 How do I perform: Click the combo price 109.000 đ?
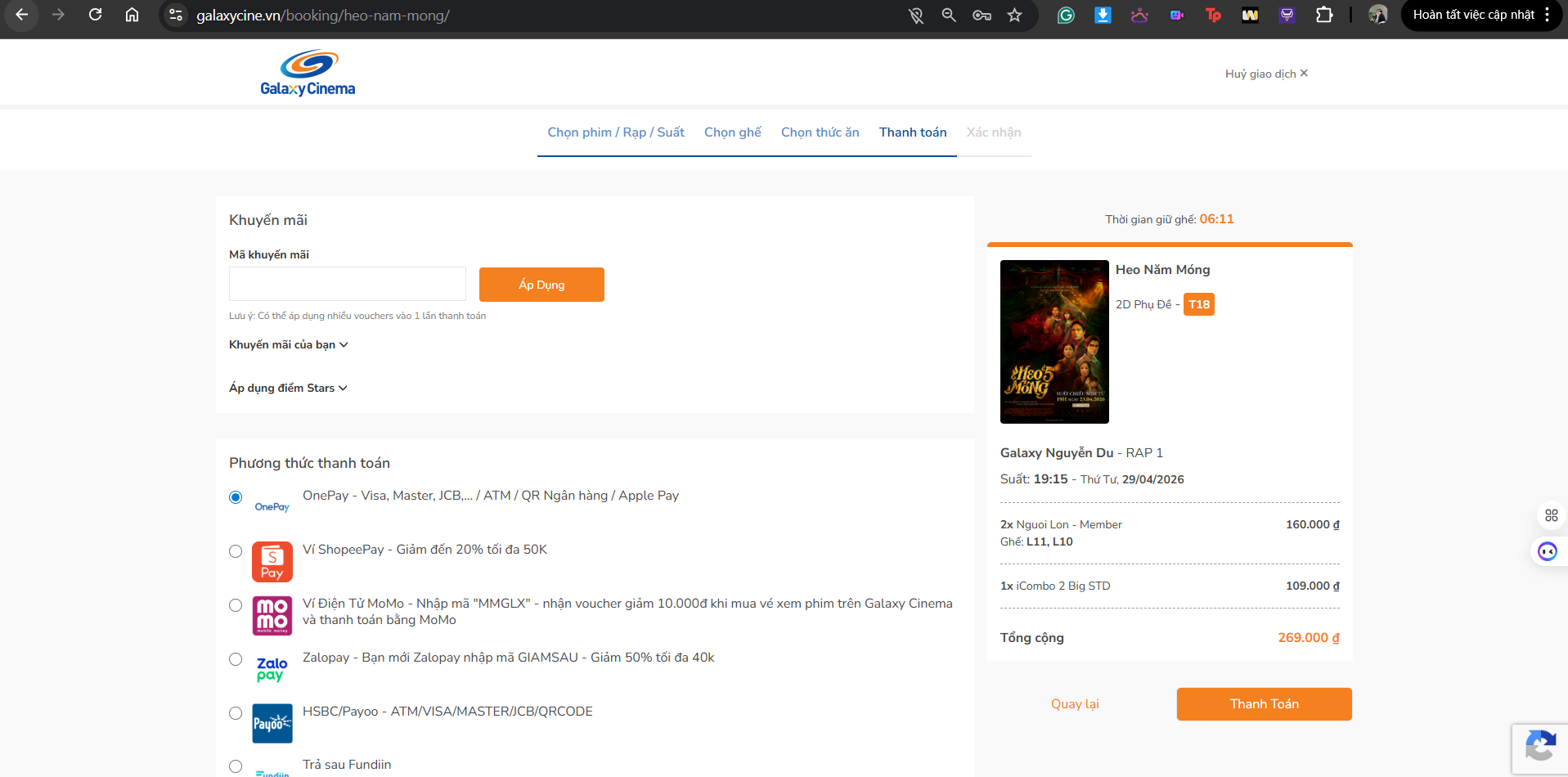(1312, 586)
